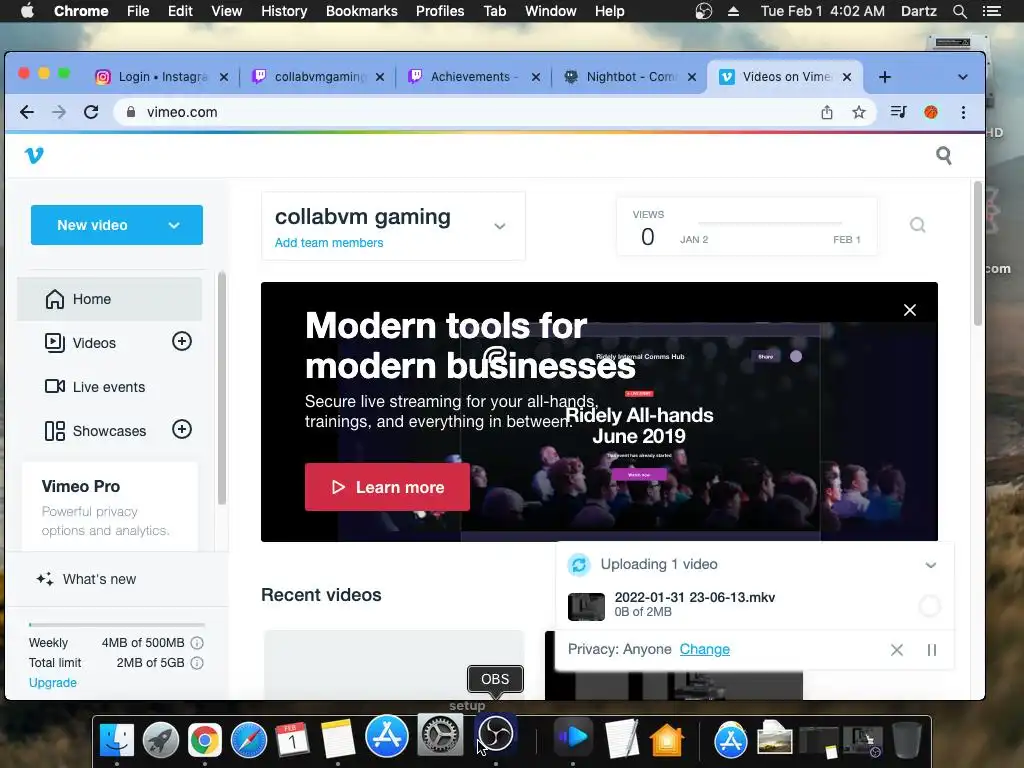Image resolution: width=1024 pixels, height=768 pixels.
Task: Bookmark this page with the star icon
Action: point(859,112)
